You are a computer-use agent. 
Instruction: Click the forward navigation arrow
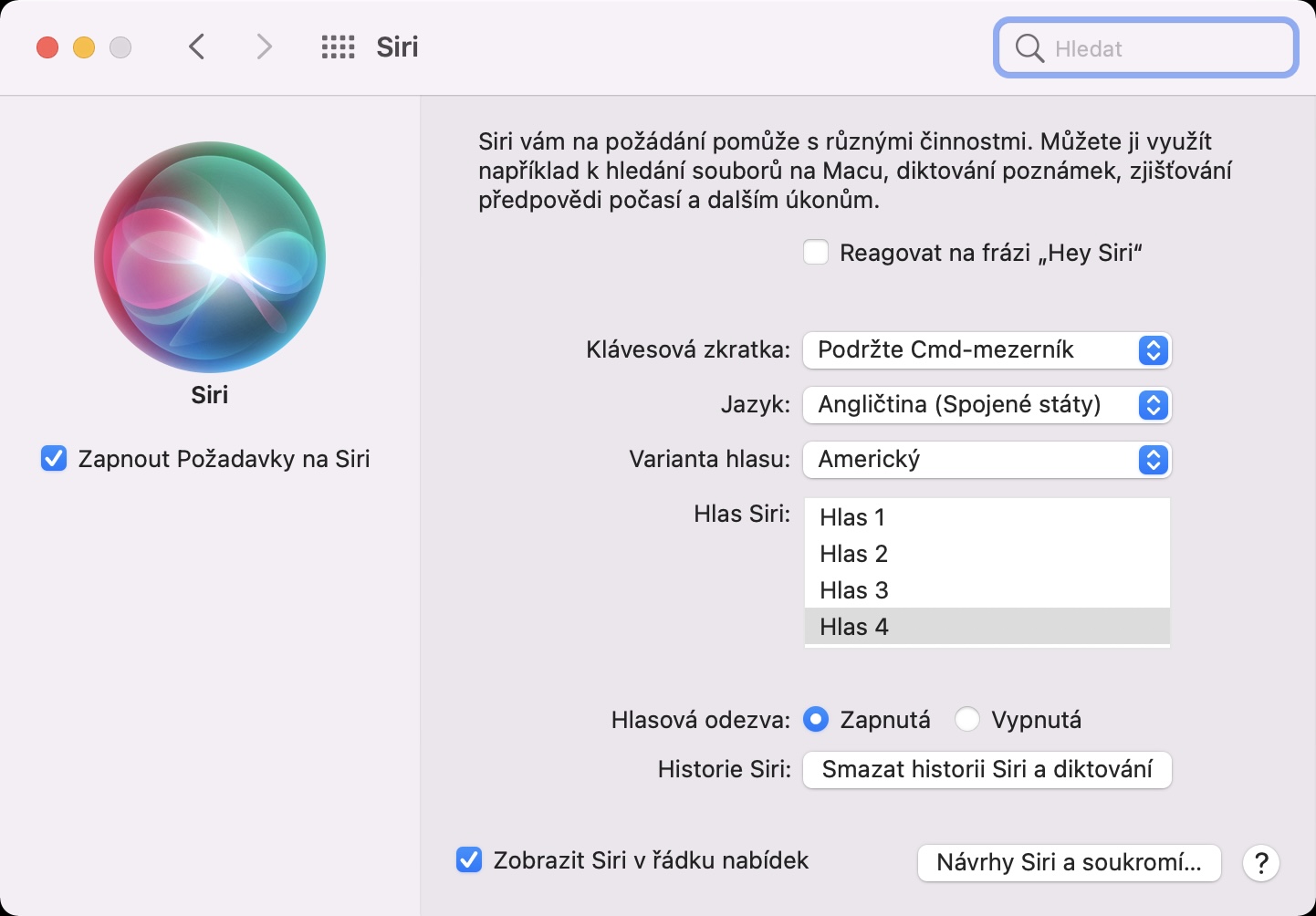pos(264,47)
